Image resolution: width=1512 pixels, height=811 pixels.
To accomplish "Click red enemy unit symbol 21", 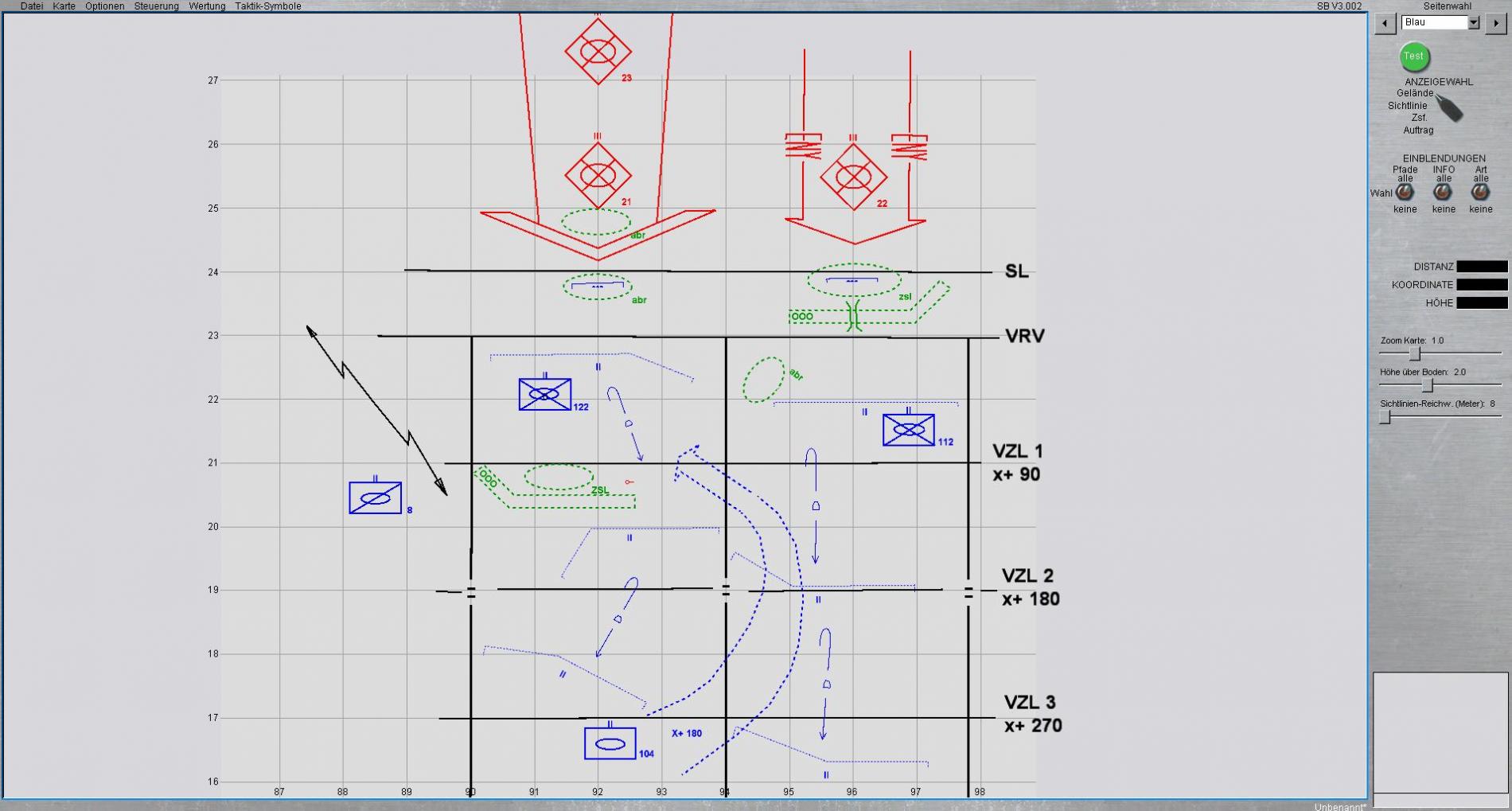I will pos(598,175).
